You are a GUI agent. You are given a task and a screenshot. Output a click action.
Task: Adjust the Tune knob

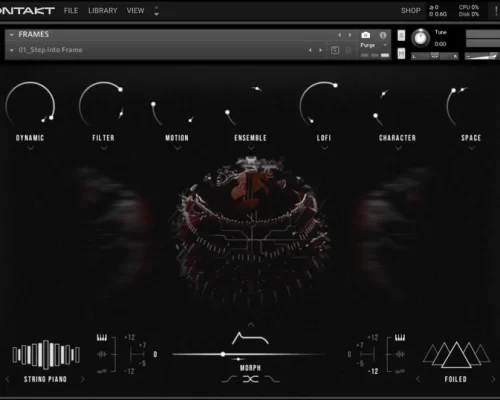click(x=420, y=38)
